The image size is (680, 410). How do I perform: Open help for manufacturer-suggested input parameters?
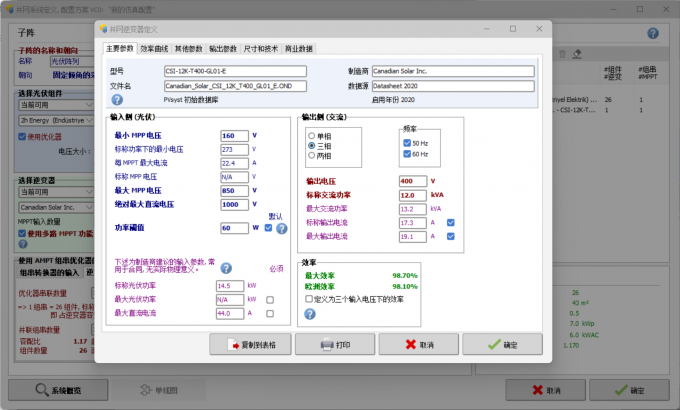click(226, 268)
